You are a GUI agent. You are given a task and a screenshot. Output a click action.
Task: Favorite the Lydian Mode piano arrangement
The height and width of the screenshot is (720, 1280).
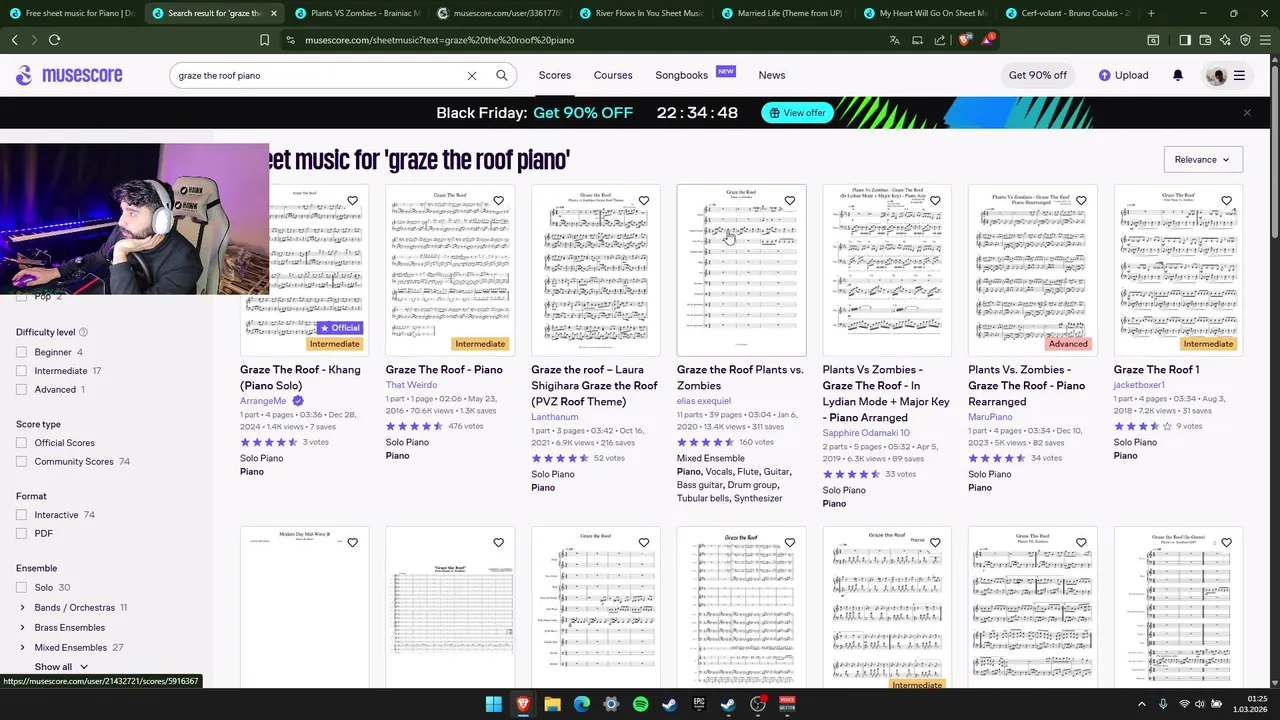point(935,201)
